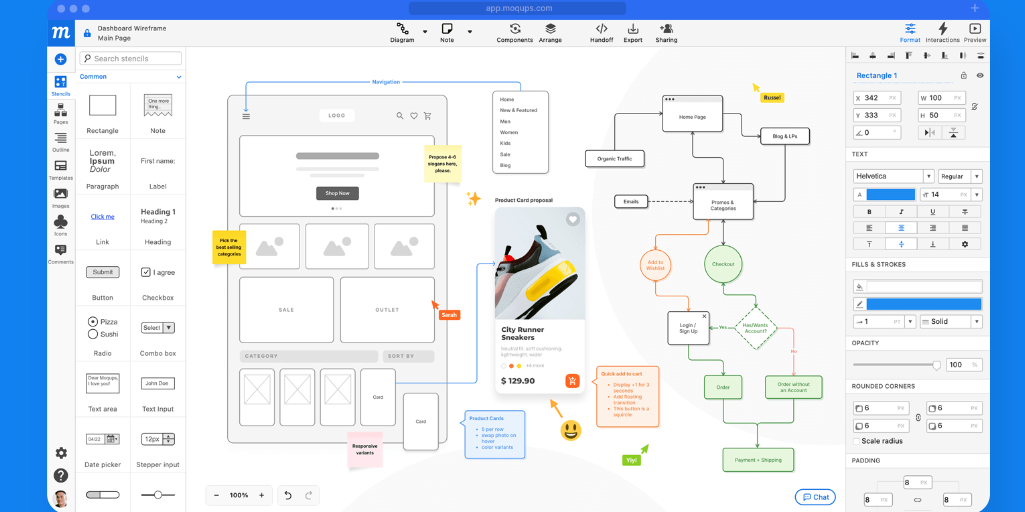Click the opacity percentage input field
This screenshot has height=512, width=1025.
[x=964, y=365]
